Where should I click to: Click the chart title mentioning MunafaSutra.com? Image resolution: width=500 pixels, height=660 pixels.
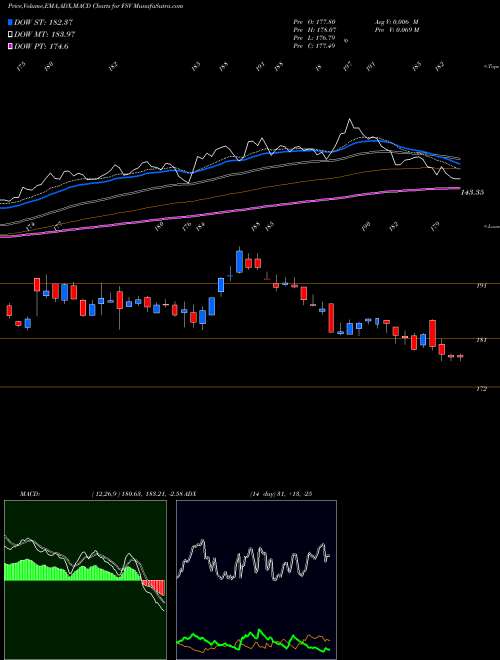[96, 6]
